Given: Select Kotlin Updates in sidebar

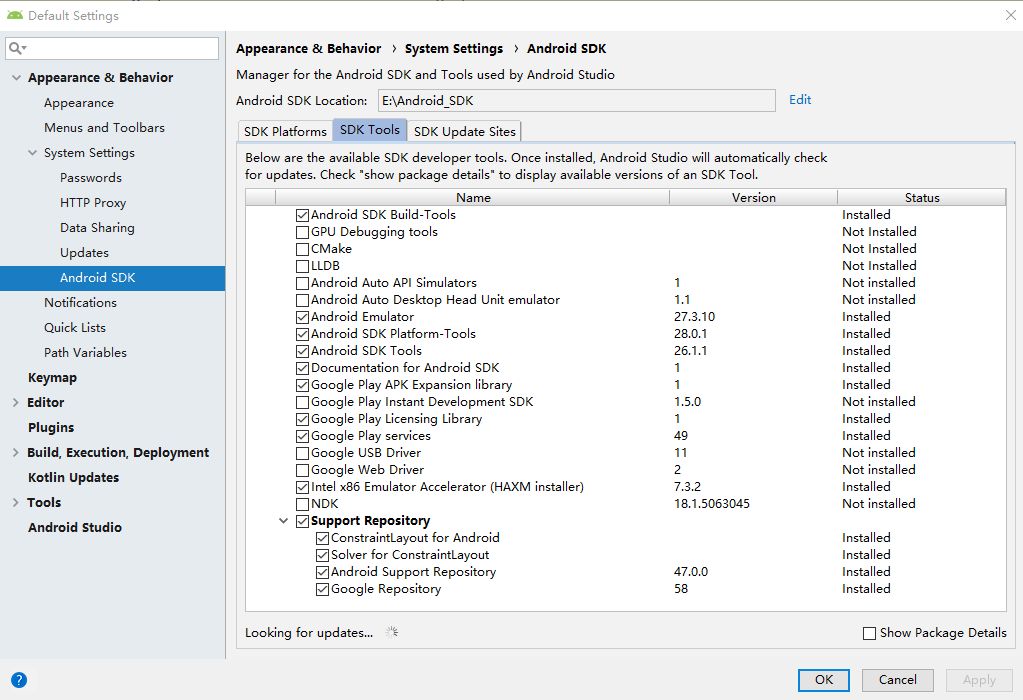Looking at the screenshot, I should click(74, 478).
